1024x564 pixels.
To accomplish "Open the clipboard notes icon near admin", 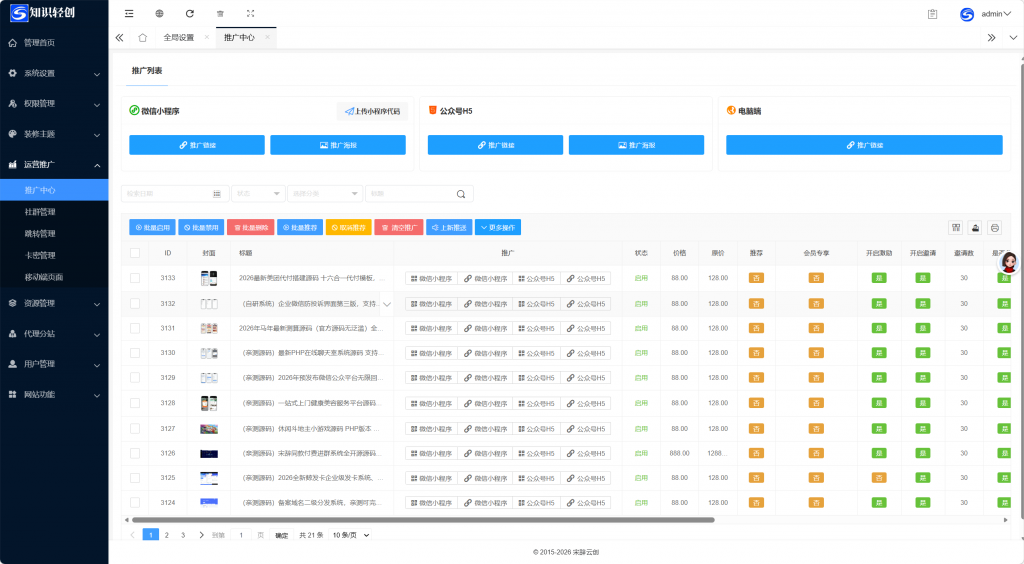I will 932,14.
